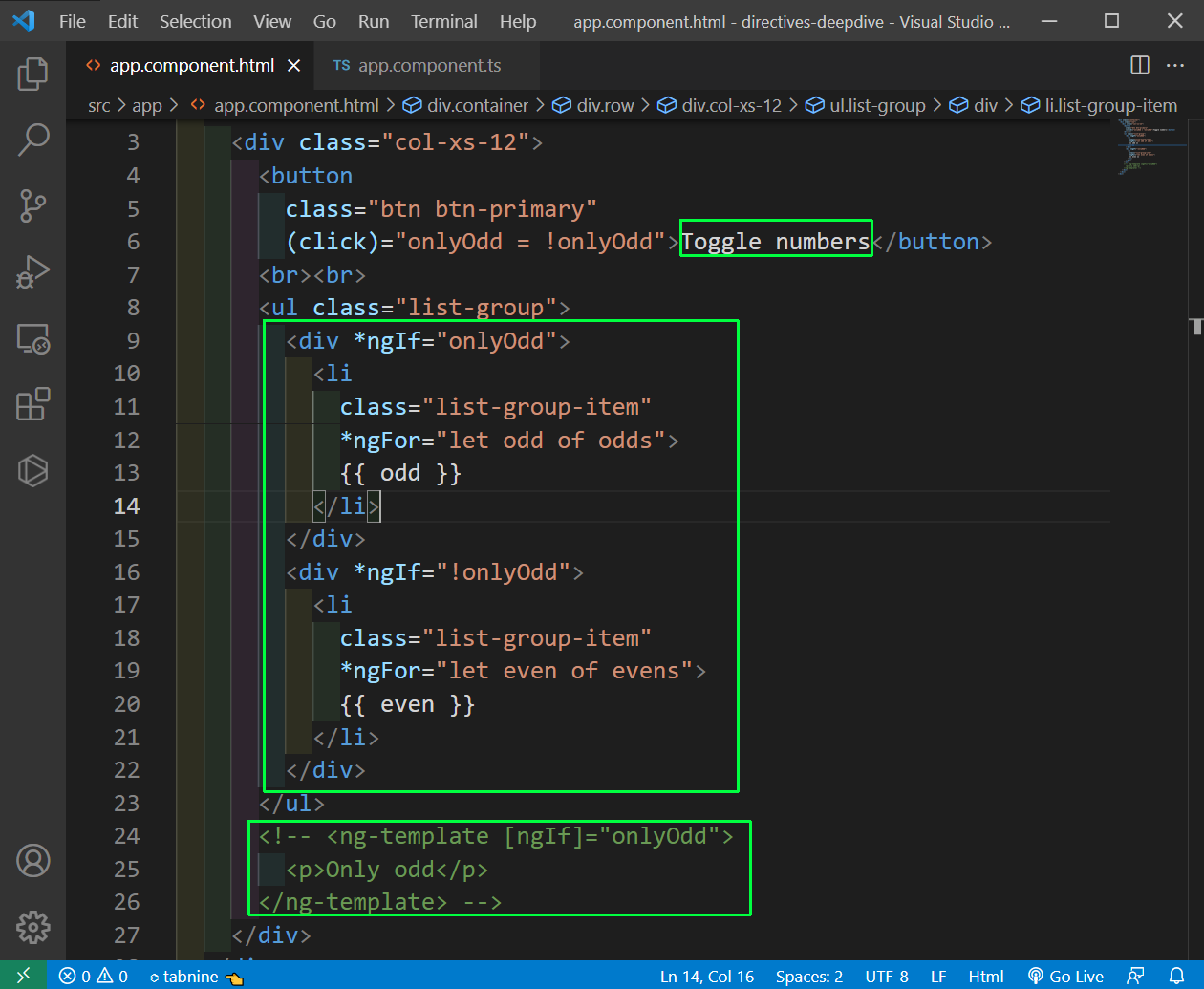Place cursor on class="btn btn-primary" line
This screenshot has width=1204, height=989.
[x=441, y=209]
